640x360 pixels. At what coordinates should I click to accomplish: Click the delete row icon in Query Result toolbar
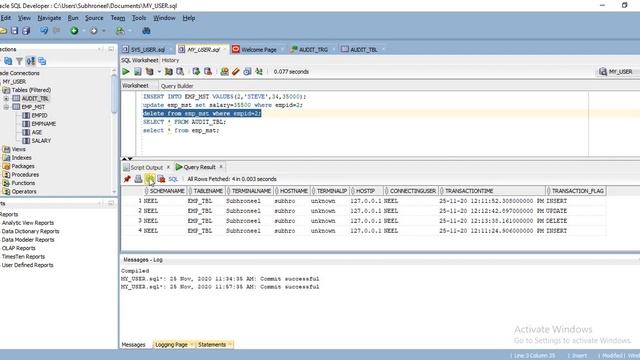tap(161, 179)
